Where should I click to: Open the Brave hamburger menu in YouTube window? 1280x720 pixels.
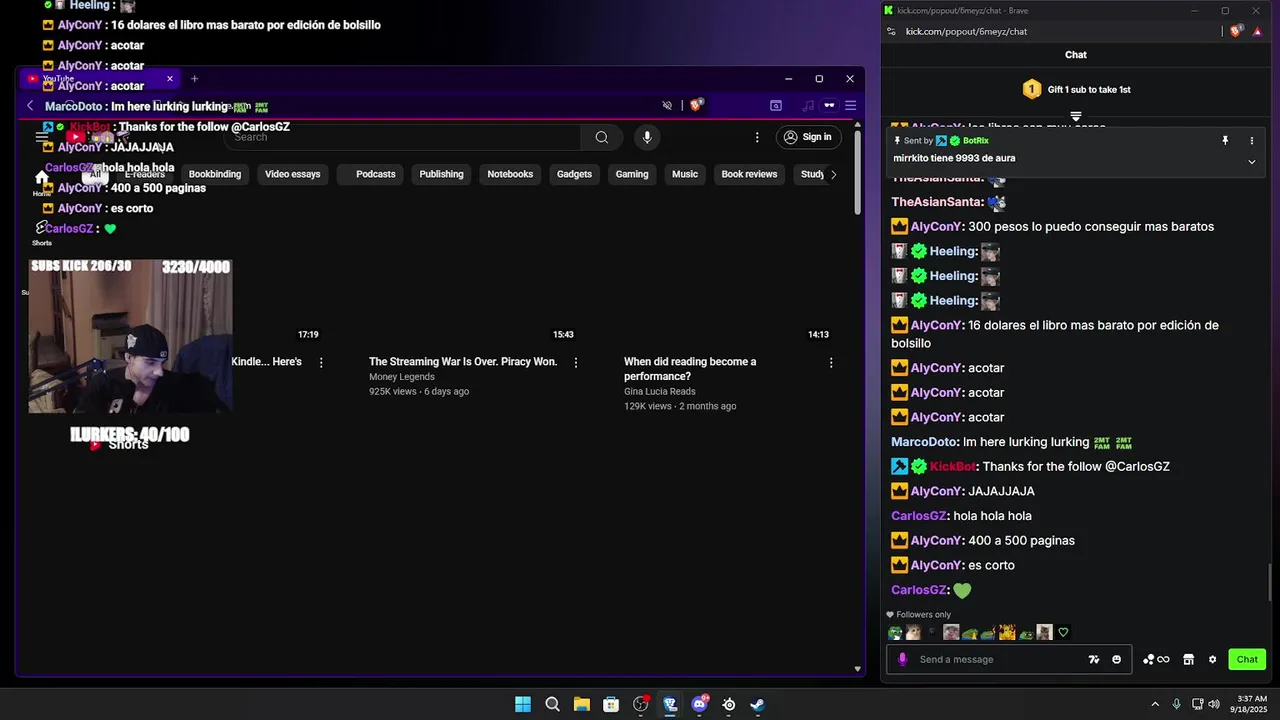(851, 105)
